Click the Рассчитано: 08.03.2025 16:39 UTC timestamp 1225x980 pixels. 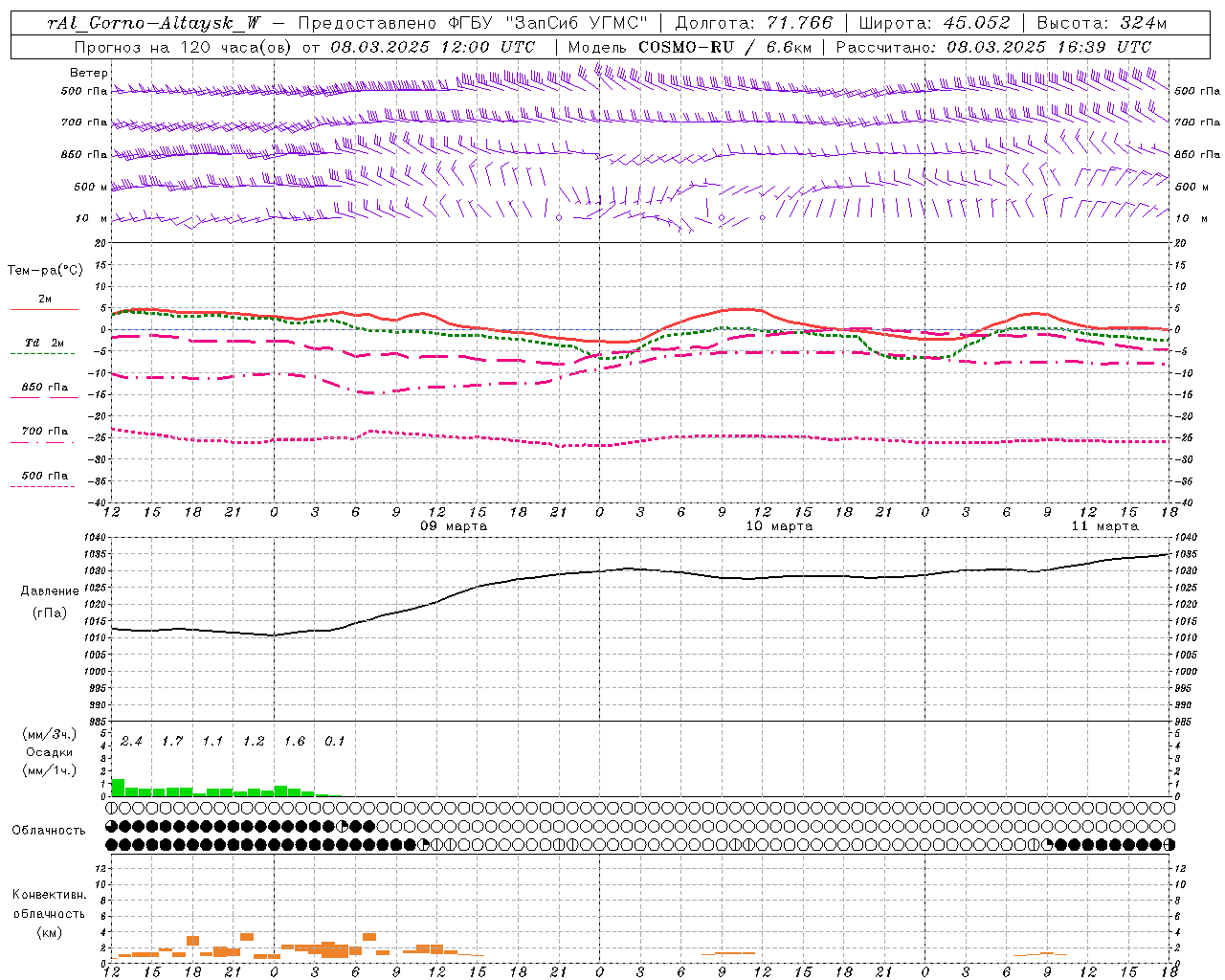[x=993, y=47]
